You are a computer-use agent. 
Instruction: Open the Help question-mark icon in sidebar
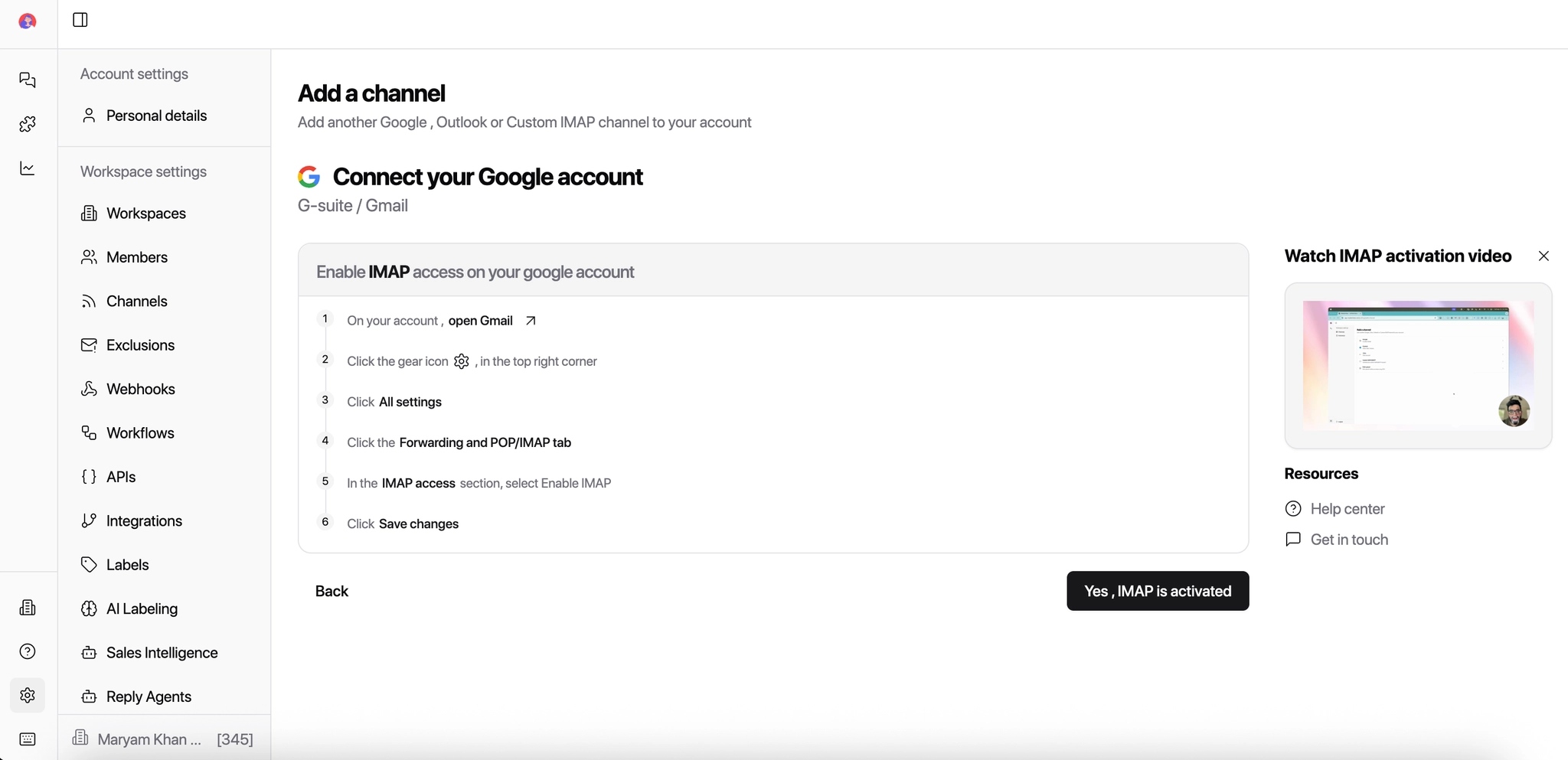tap(28, 651)
